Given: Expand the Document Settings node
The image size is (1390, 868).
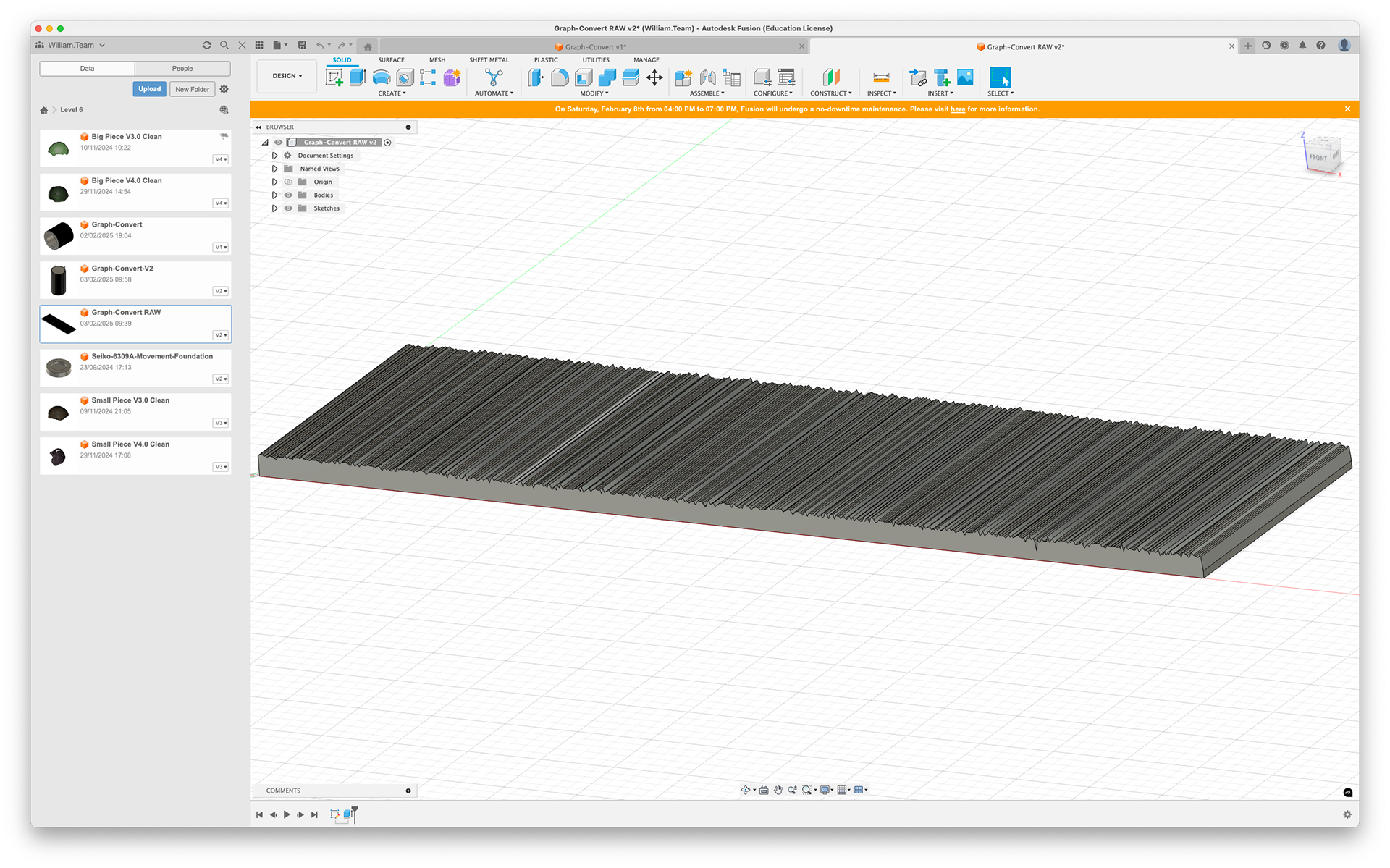Looking at the screenshot, I should point(274,156).
